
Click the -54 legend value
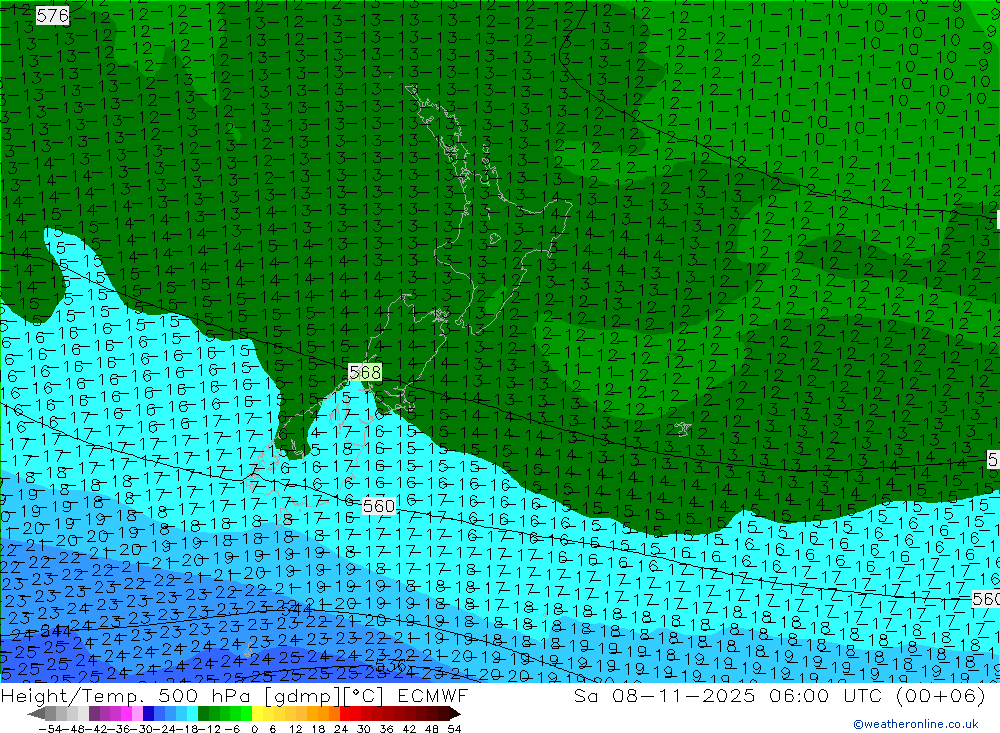tap(50, 729)
